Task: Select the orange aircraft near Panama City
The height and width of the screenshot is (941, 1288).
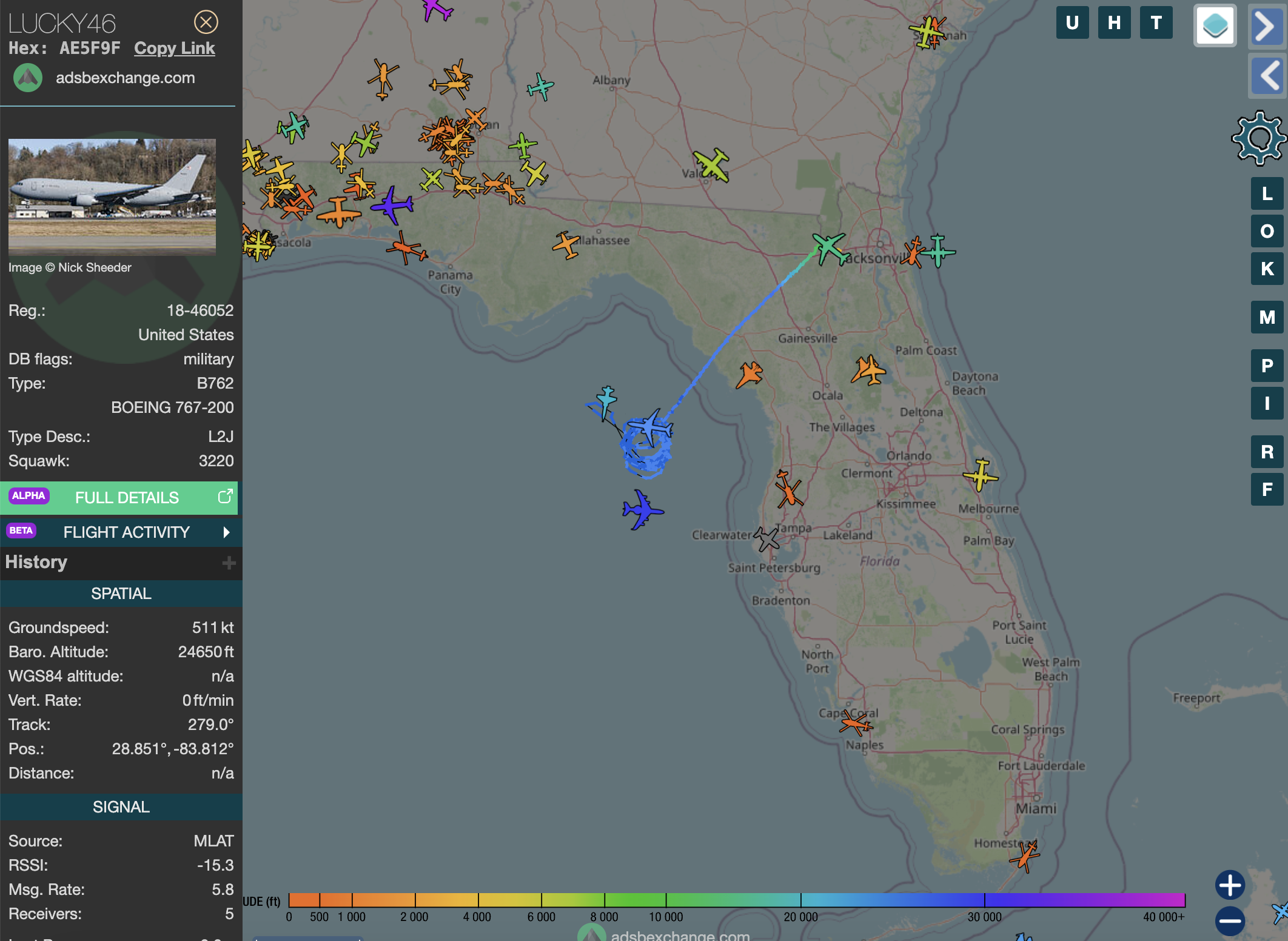Action: click(406, 248)
